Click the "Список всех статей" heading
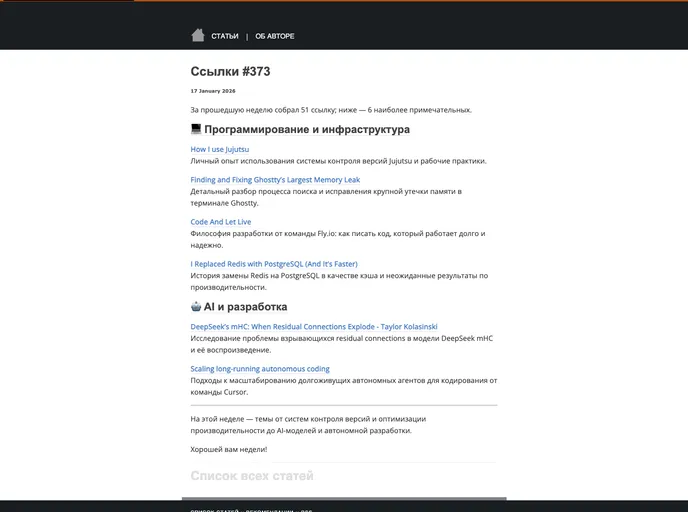688x512 pixels. (252, 476)
